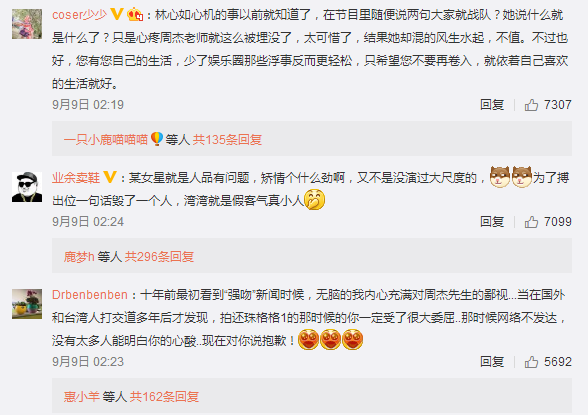Click the verified V badge next to 业余卖鞋
This screenshot has height=415, width=588.
[110, 177]
